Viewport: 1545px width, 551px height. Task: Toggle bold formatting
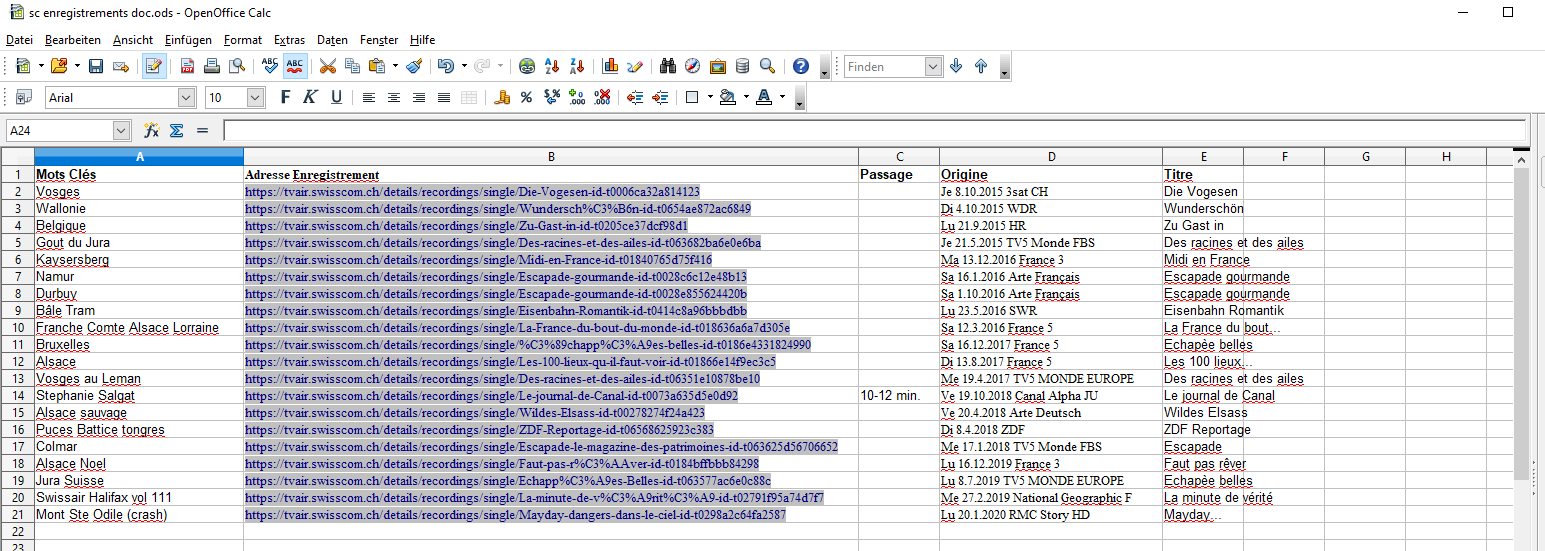pos(285,98)
